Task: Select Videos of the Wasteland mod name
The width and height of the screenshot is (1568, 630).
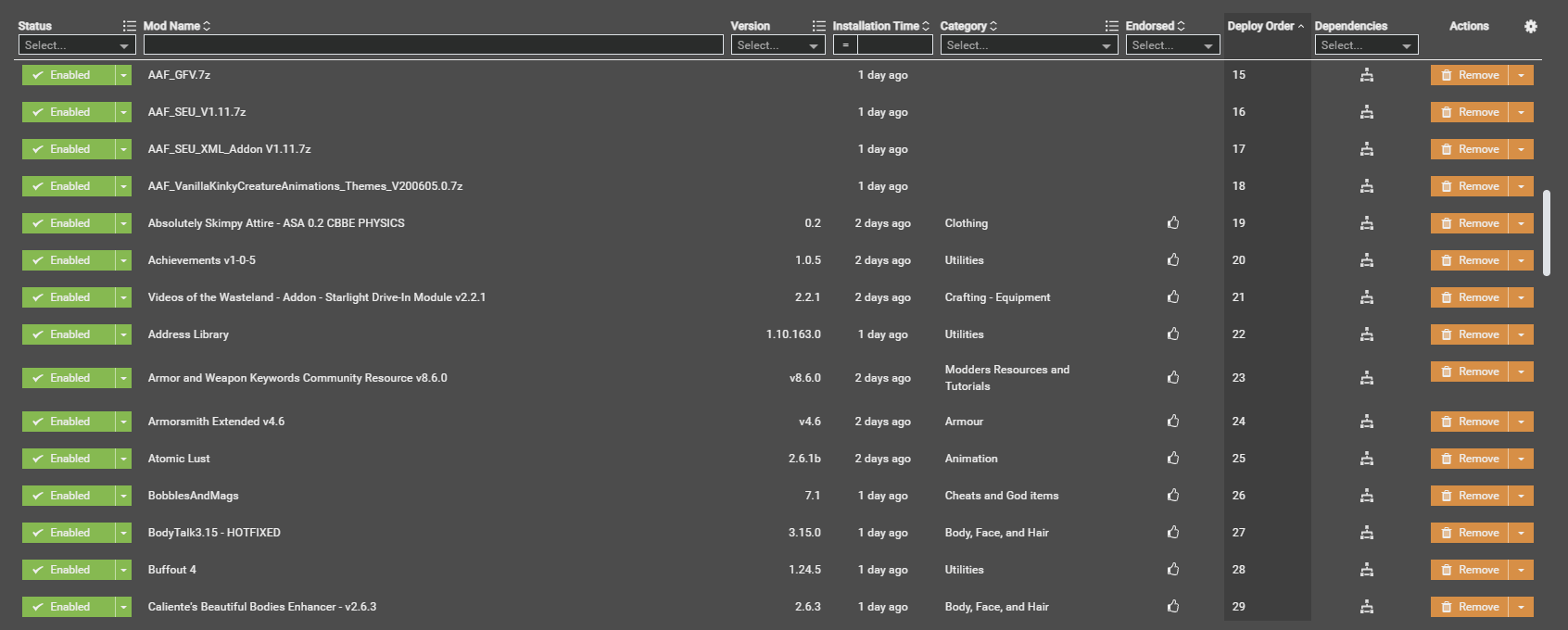Action: (317, 297)
